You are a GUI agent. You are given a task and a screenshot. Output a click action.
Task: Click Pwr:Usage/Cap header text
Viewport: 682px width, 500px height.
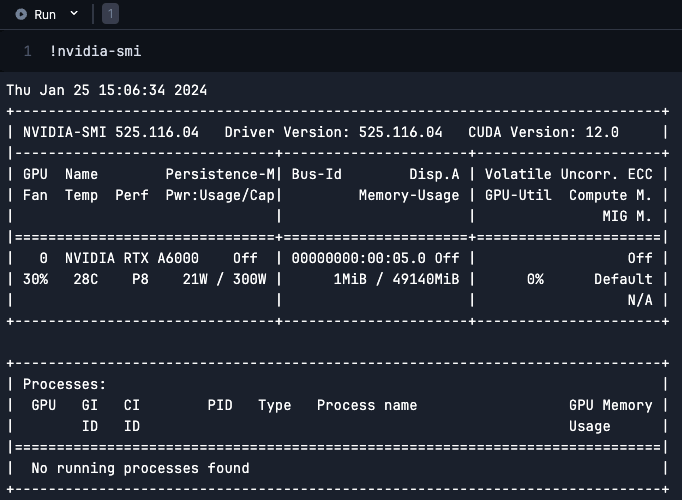pos(220,195)
